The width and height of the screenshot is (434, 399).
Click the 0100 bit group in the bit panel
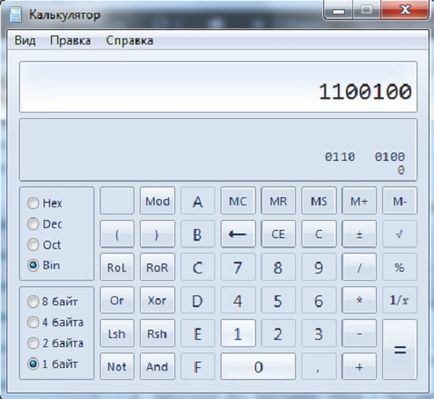[x=390, y=156]
